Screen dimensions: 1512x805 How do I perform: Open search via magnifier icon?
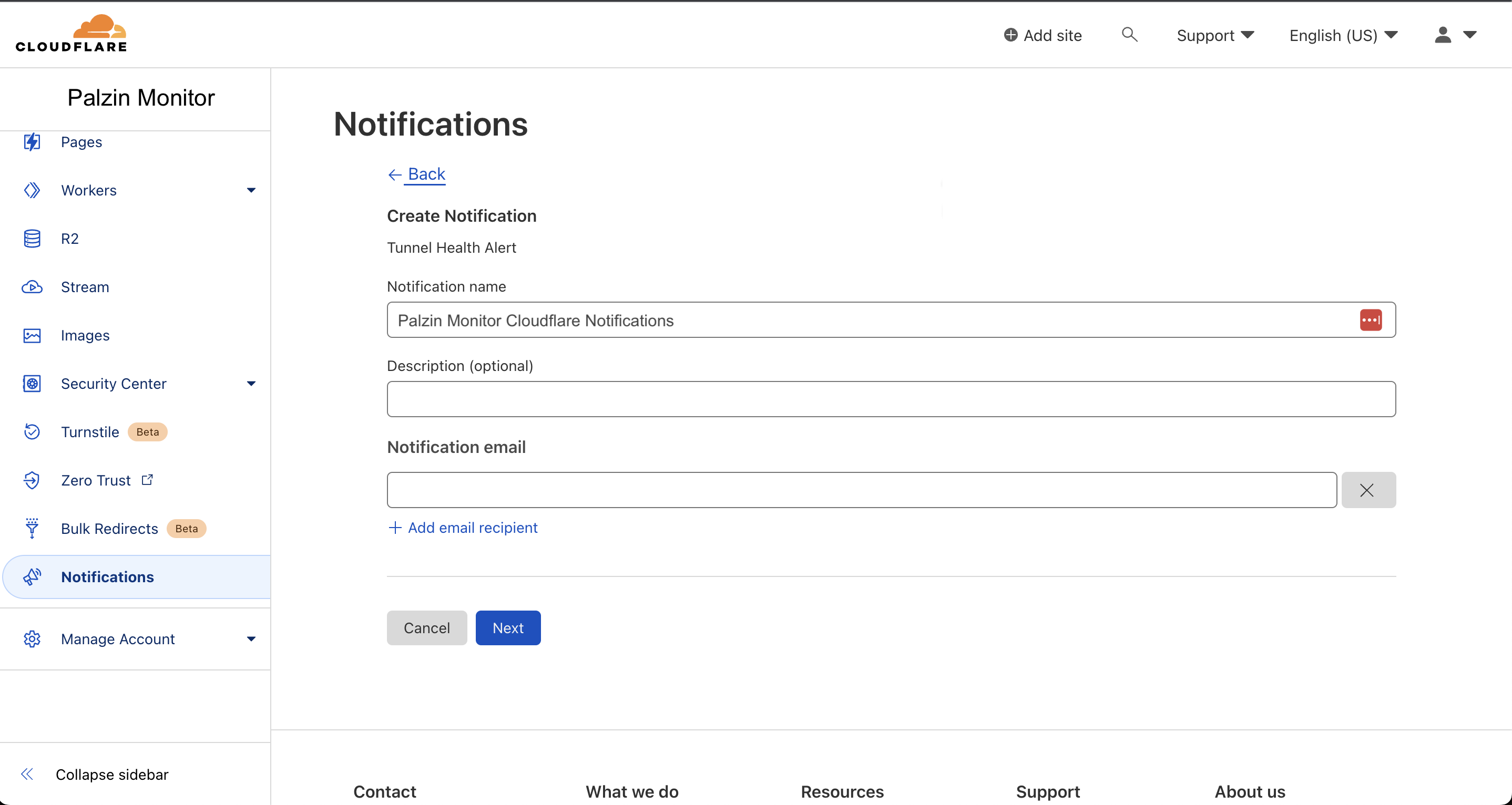pos(1129,35)
